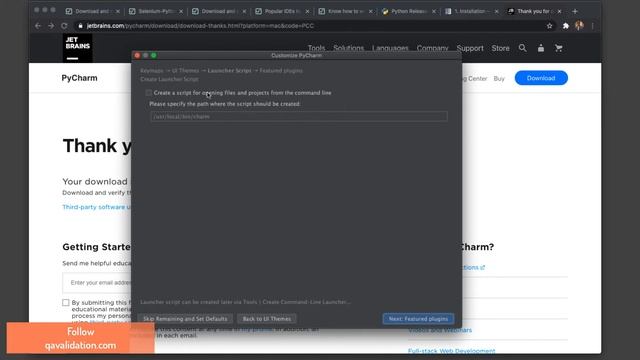Close the Python Release tab

point(433,11)
